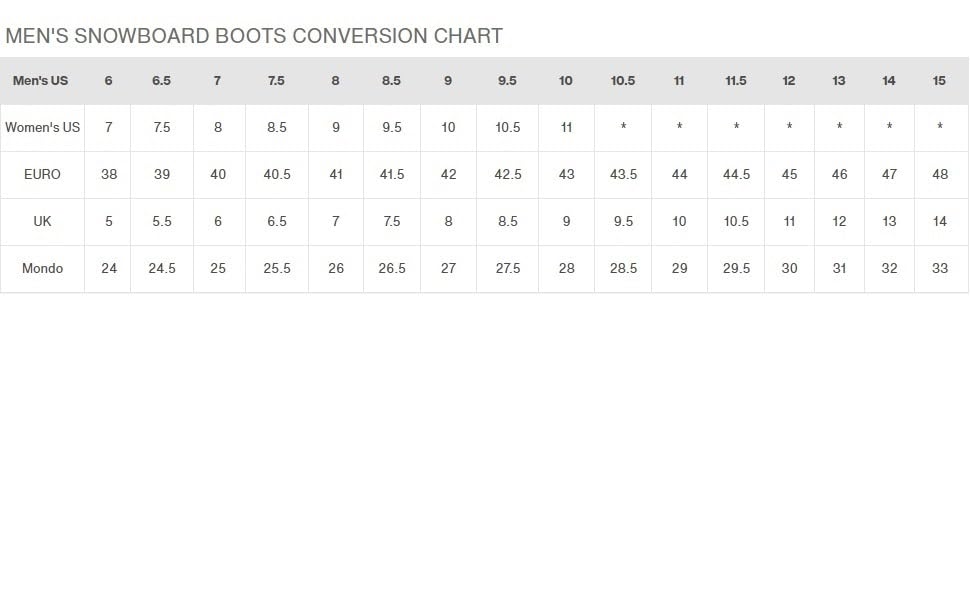Click the Women's US row label

pos(42,127)
